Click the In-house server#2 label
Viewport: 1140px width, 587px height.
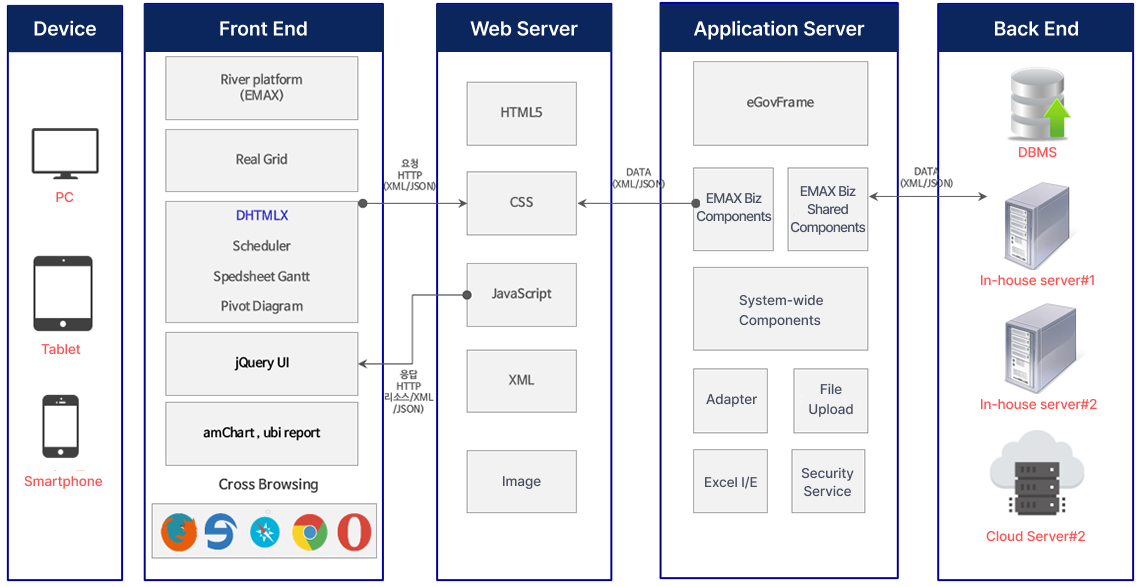coord(1037,404)
